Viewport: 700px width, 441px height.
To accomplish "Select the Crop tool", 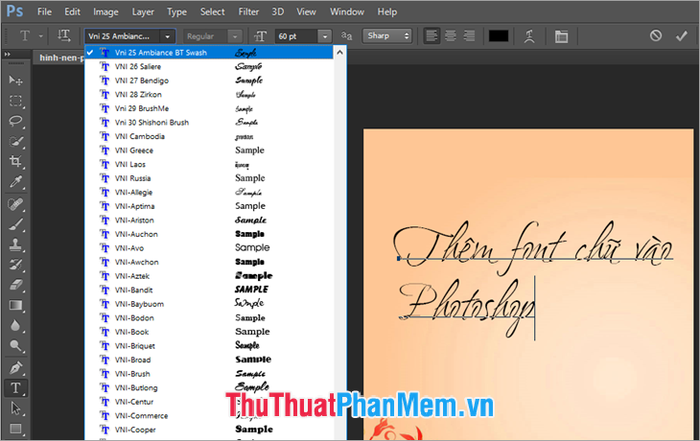I will (16, 161).
